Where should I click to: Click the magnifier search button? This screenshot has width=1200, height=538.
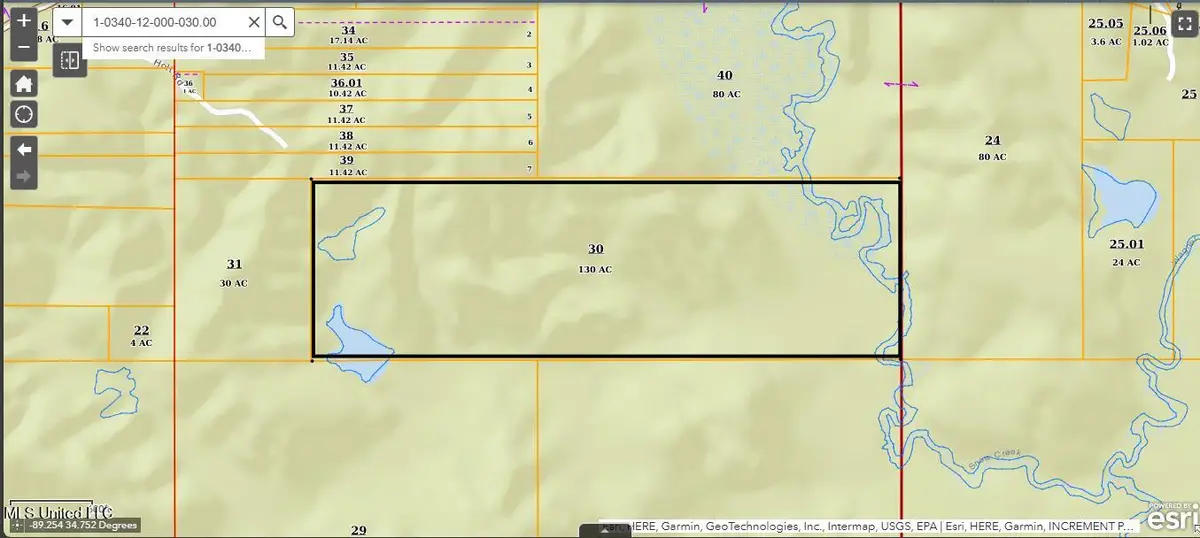point(280,21)
